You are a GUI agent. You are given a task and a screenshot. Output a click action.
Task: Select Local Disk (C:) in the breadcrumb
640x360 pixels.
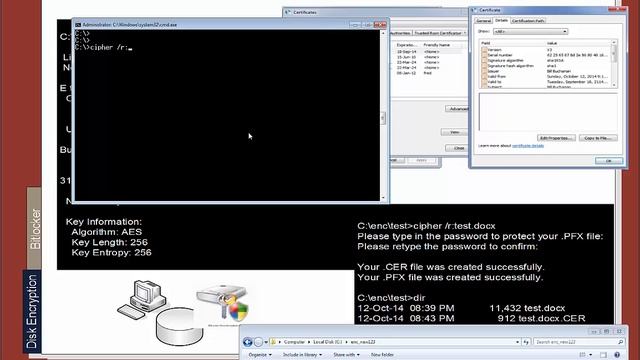click(x=327, y=342)
